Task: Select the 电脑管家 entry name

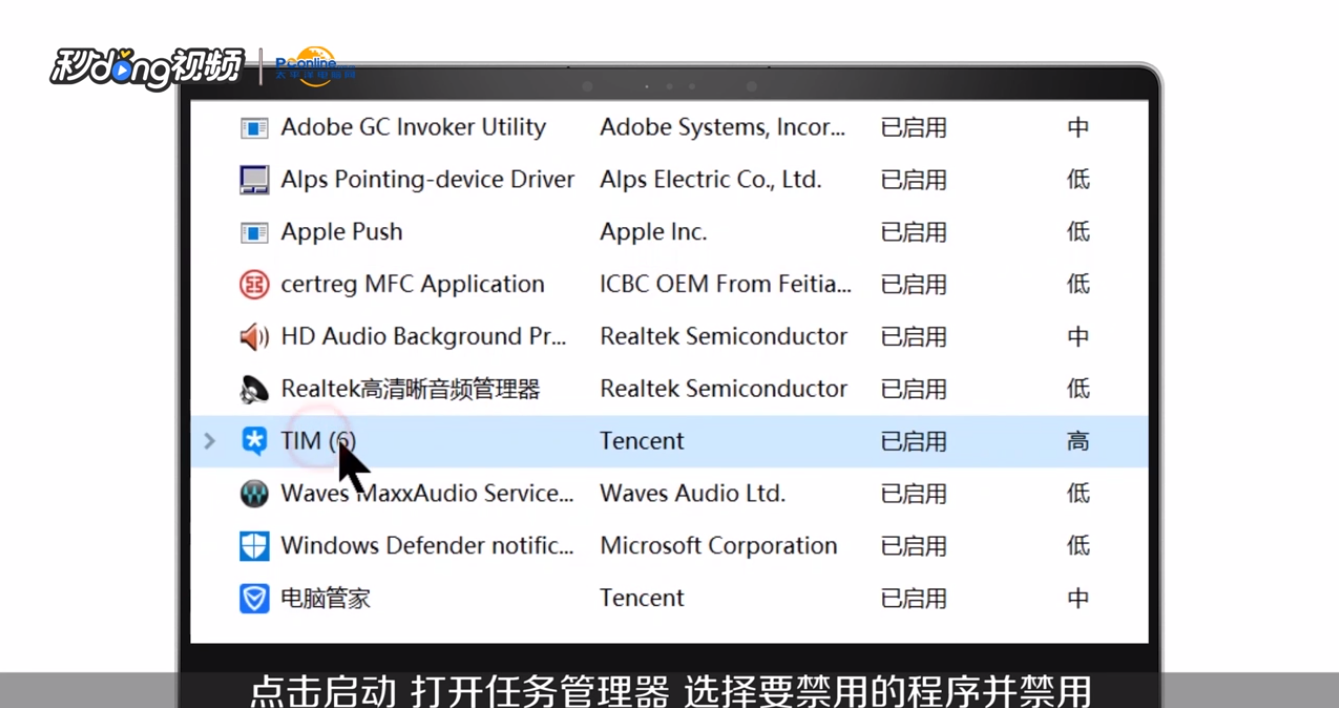Action: (326, 598)
